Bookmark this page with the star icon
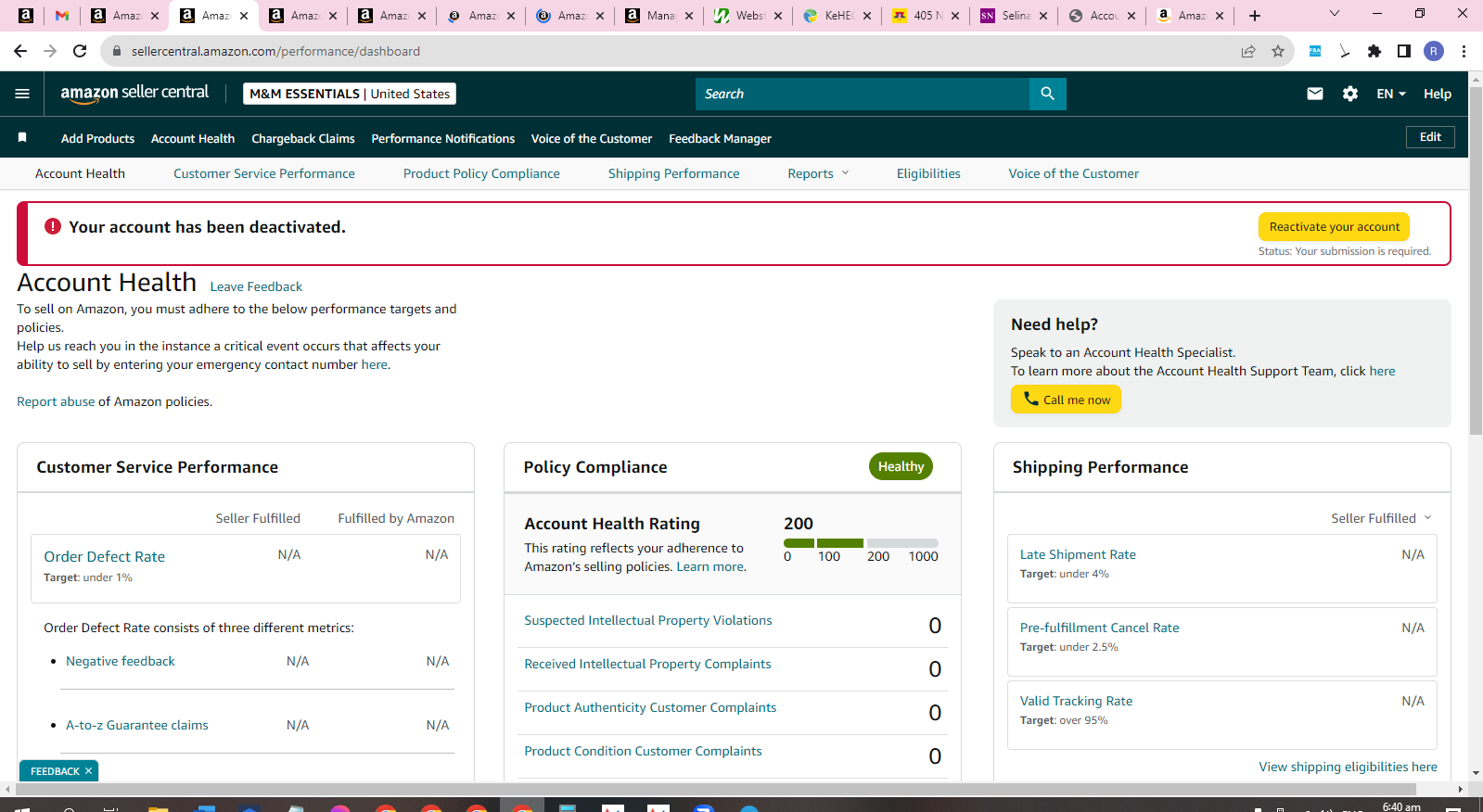Screen dimensions: 1483x812 tap(1278, 51)
